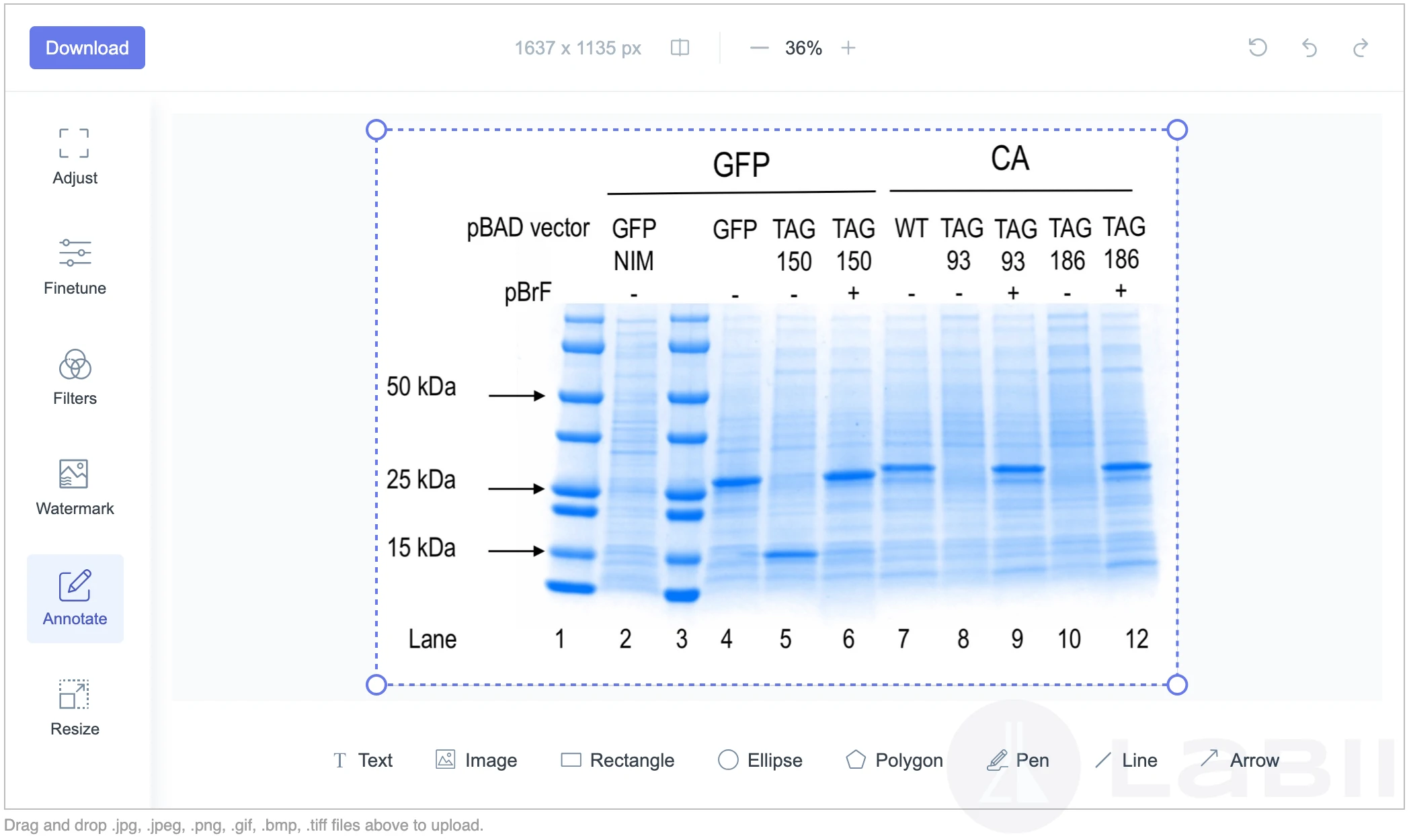The width and height of the screenshot is (1409, 840).
Task: Select the Annotate tab
Action: [75, 598]
